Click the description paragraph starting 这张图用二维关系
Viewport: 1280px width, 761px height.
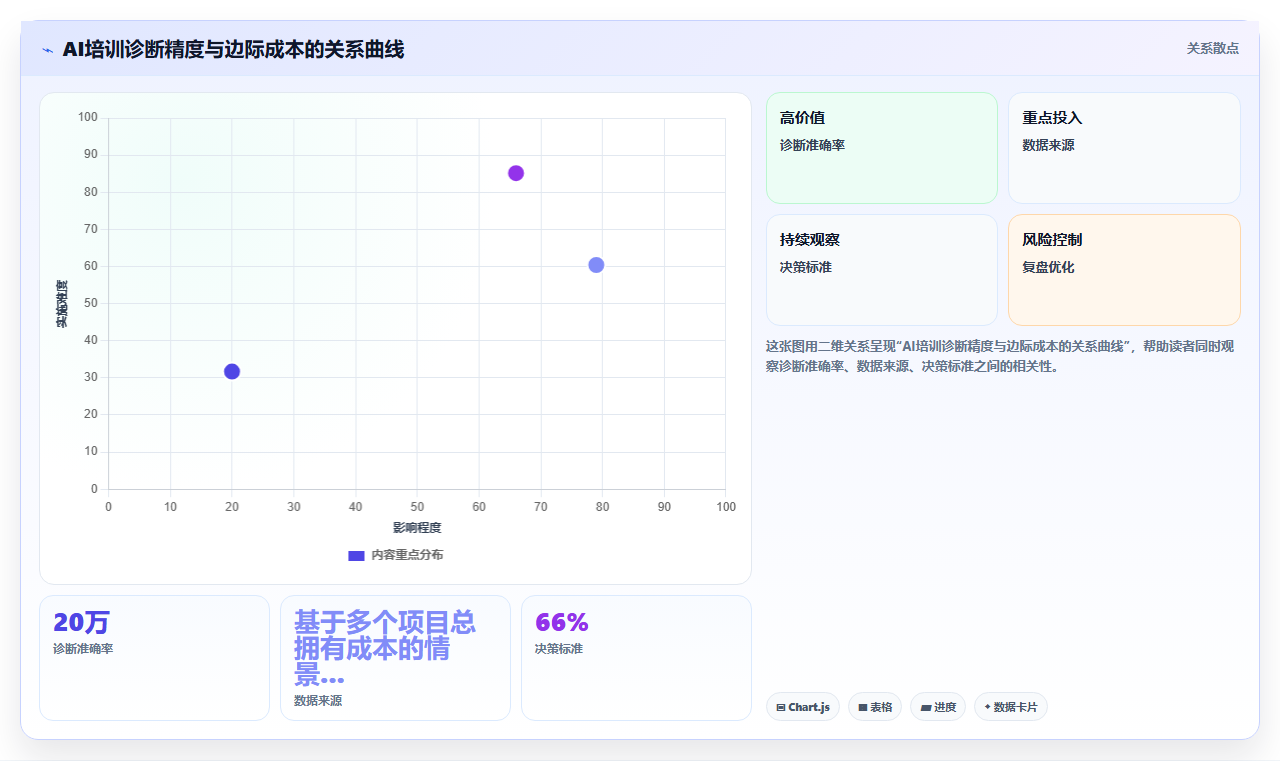pos(1002,356)
